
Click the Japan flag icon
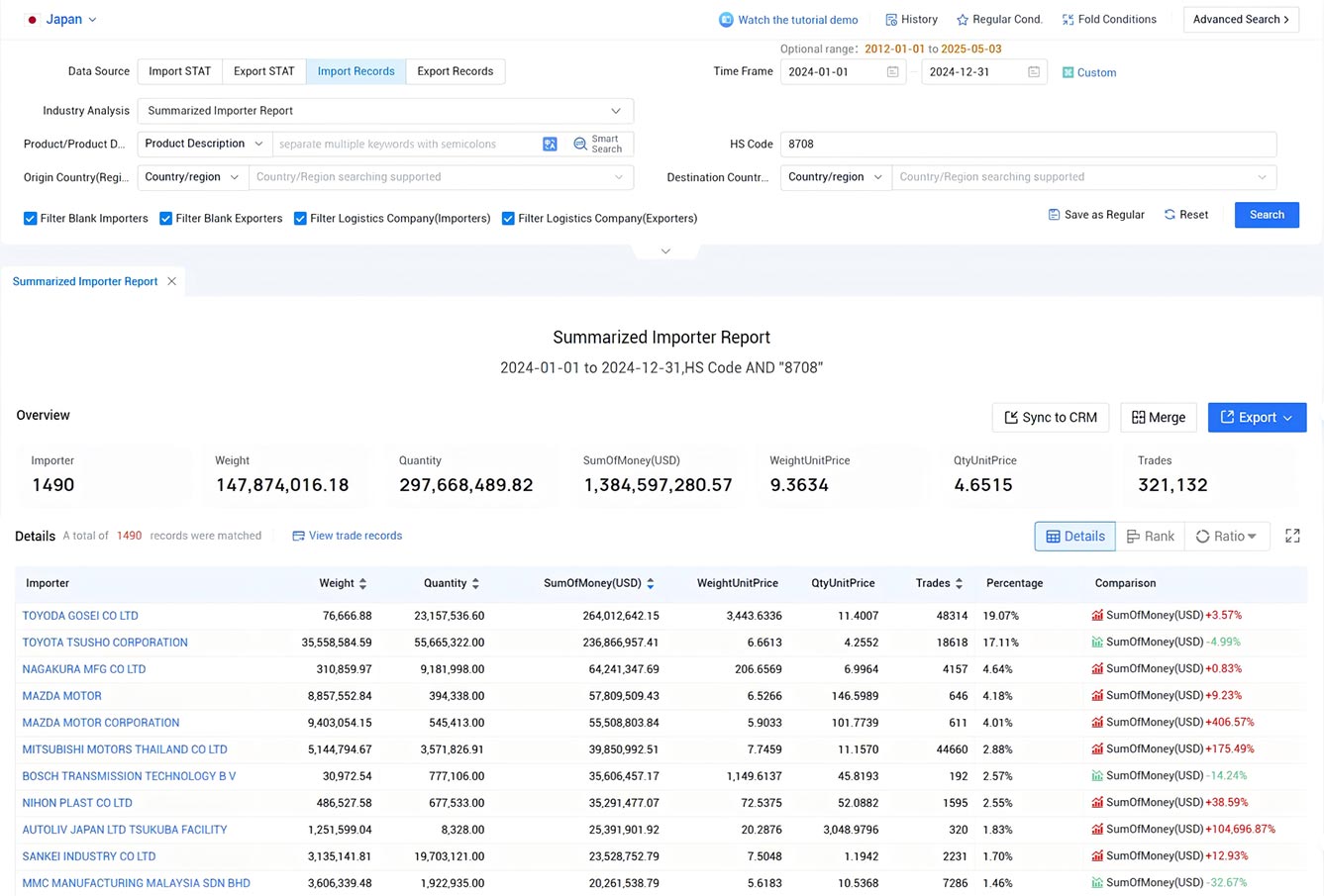32,20
